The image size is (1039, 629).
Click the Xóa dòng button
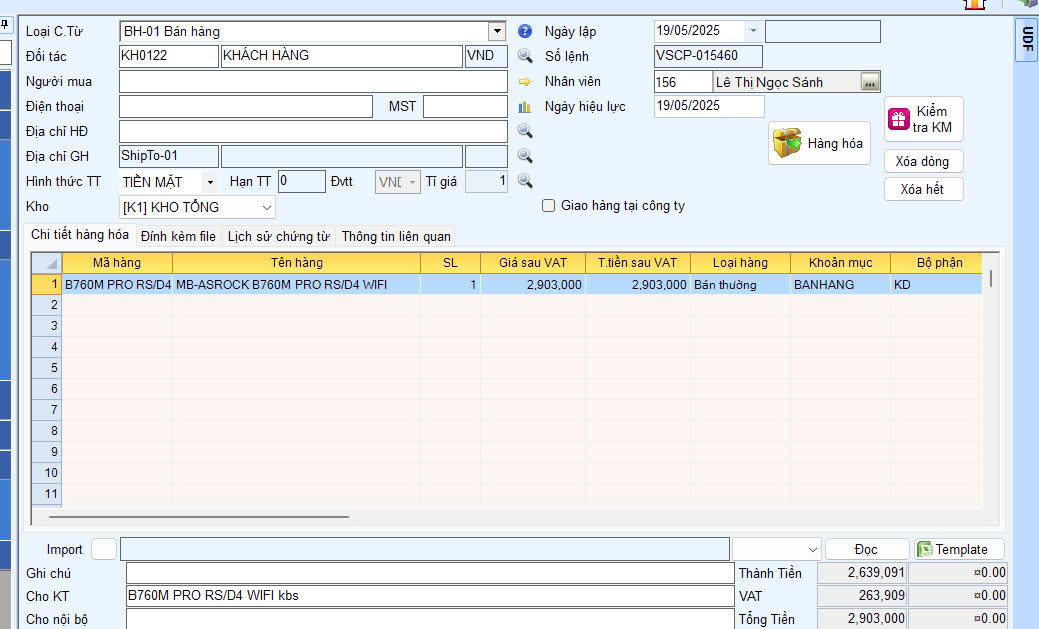pos(923,161)
